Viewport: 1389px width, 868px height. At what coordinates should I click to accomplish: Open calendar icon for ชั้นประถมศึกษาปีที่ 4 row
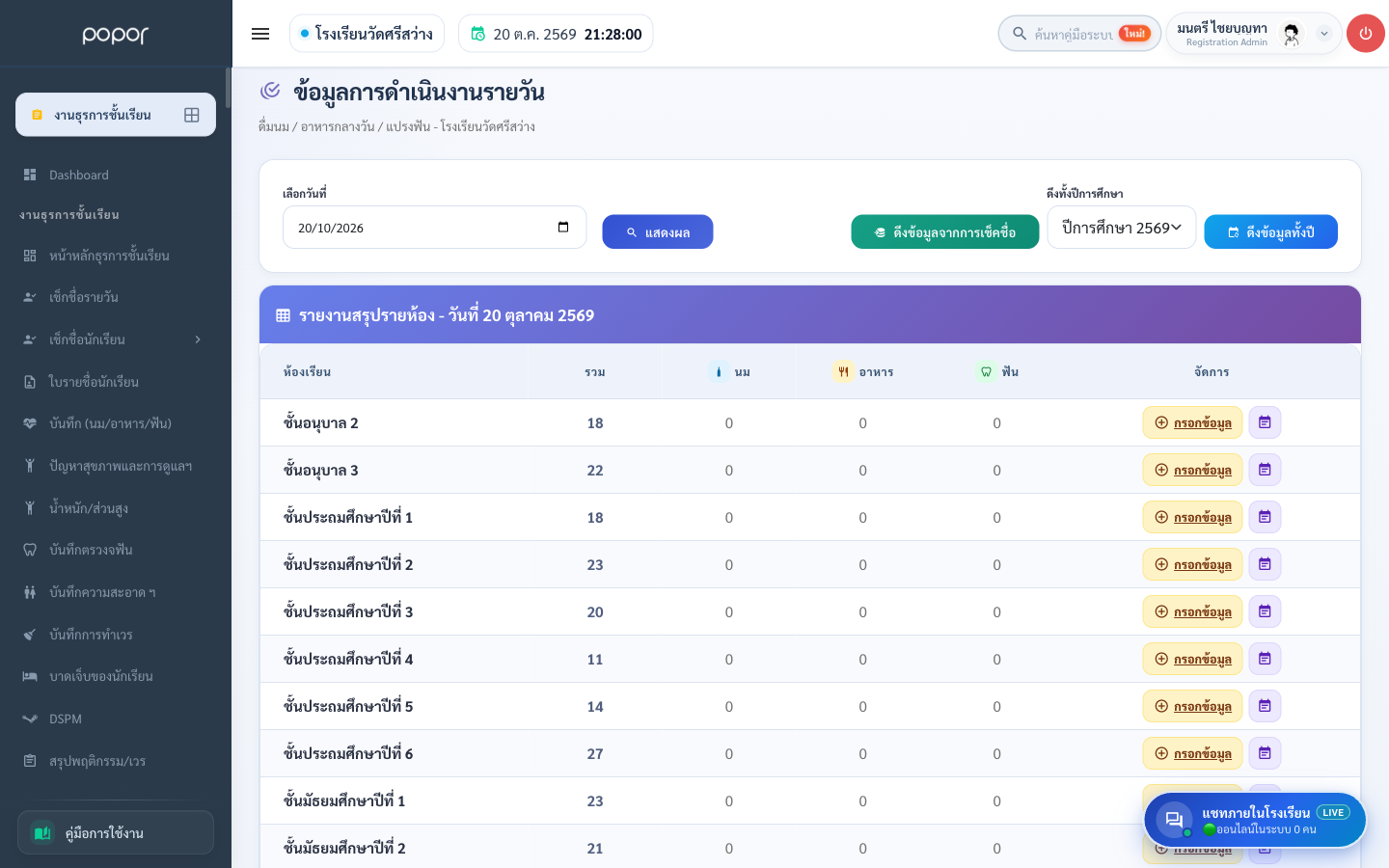point(1265,659)
